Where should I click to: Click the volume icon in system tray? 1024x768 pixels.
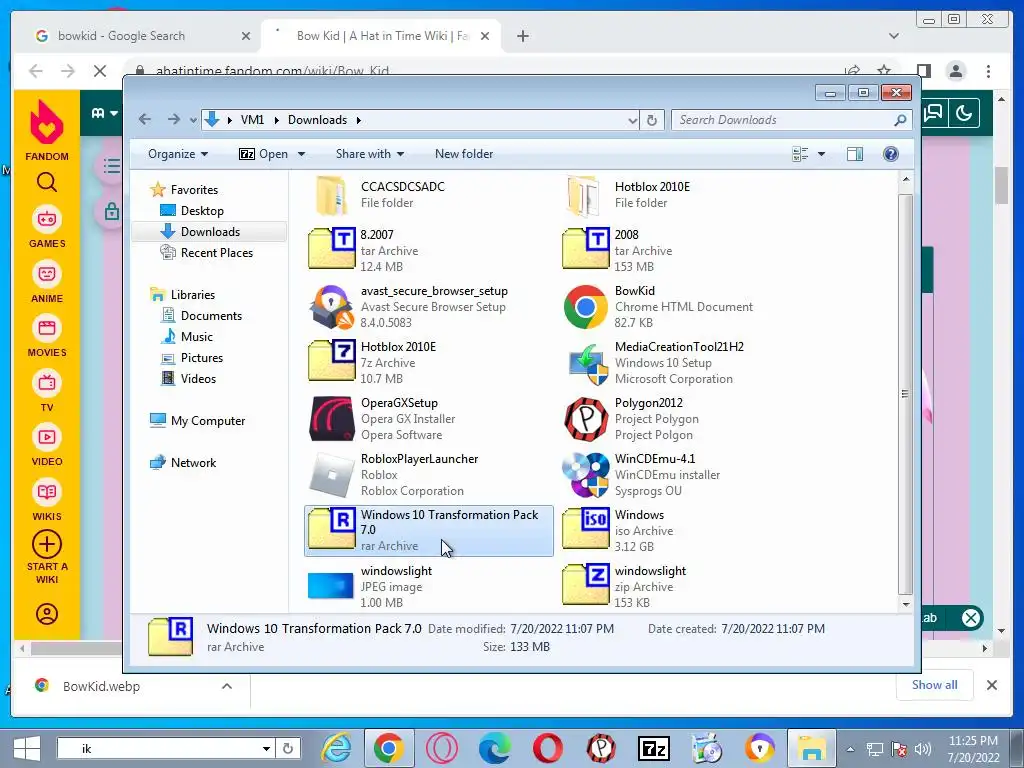click(x=923, y=749)
